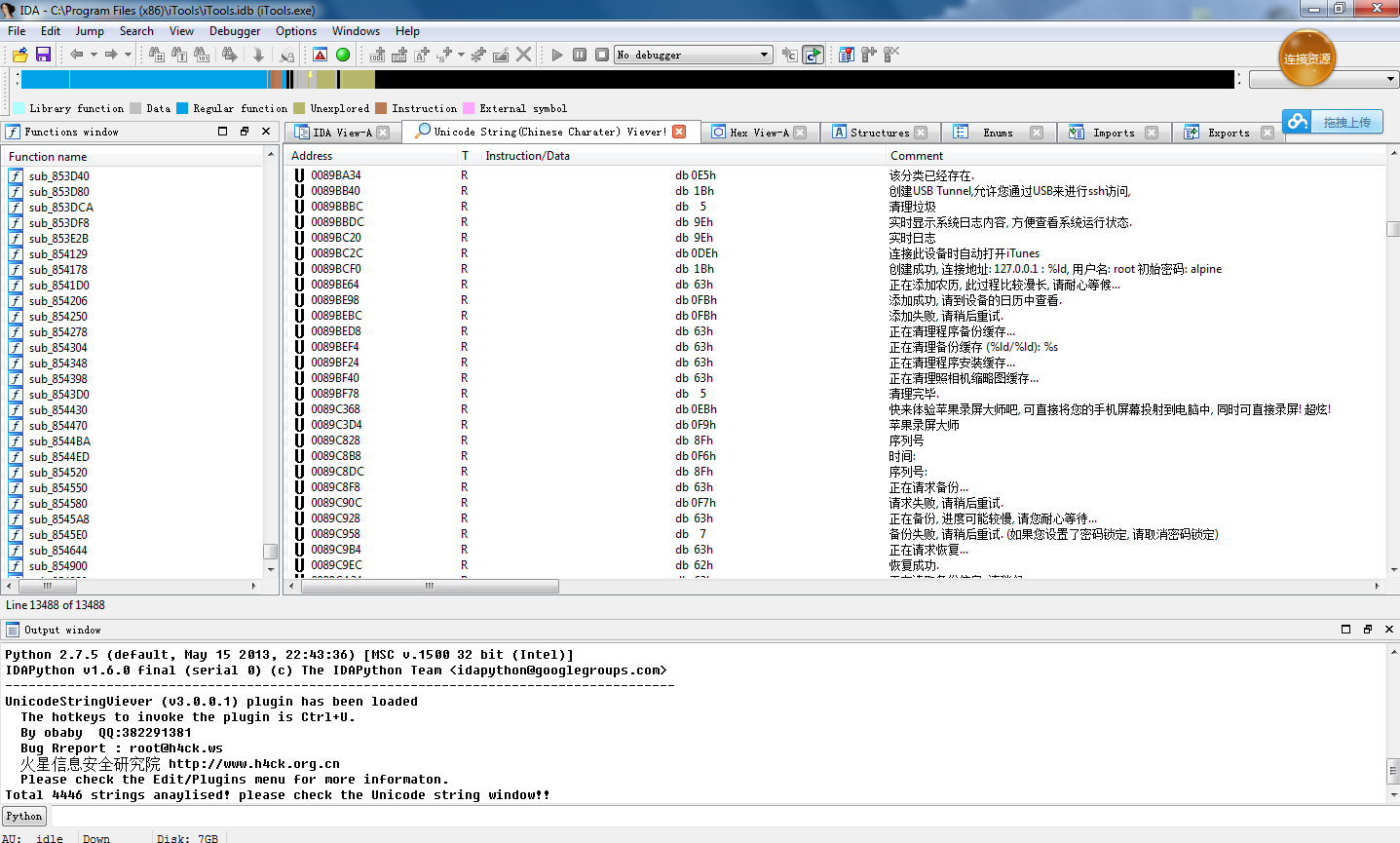This screenshot has width=1400, height=843.
Task: Close the Output window panel
Action: (1389, 630)
